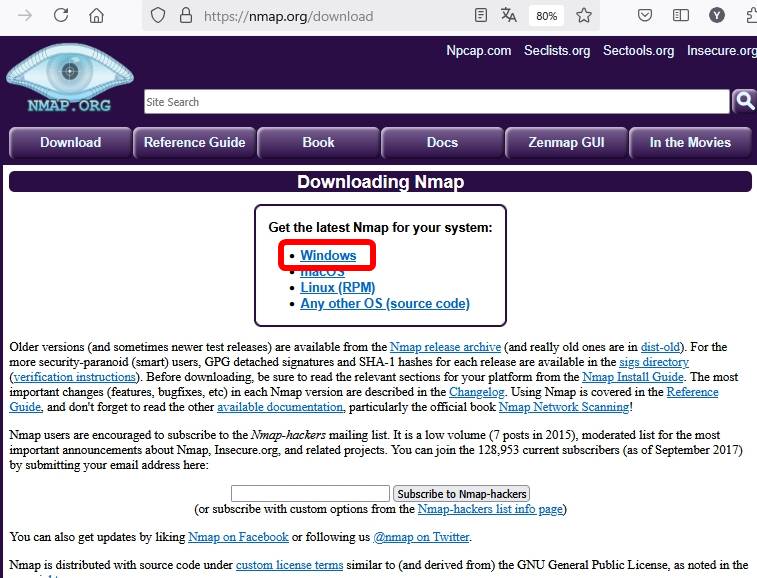
Task: Open the Npcap.com link
Action: tap(478, 51)
